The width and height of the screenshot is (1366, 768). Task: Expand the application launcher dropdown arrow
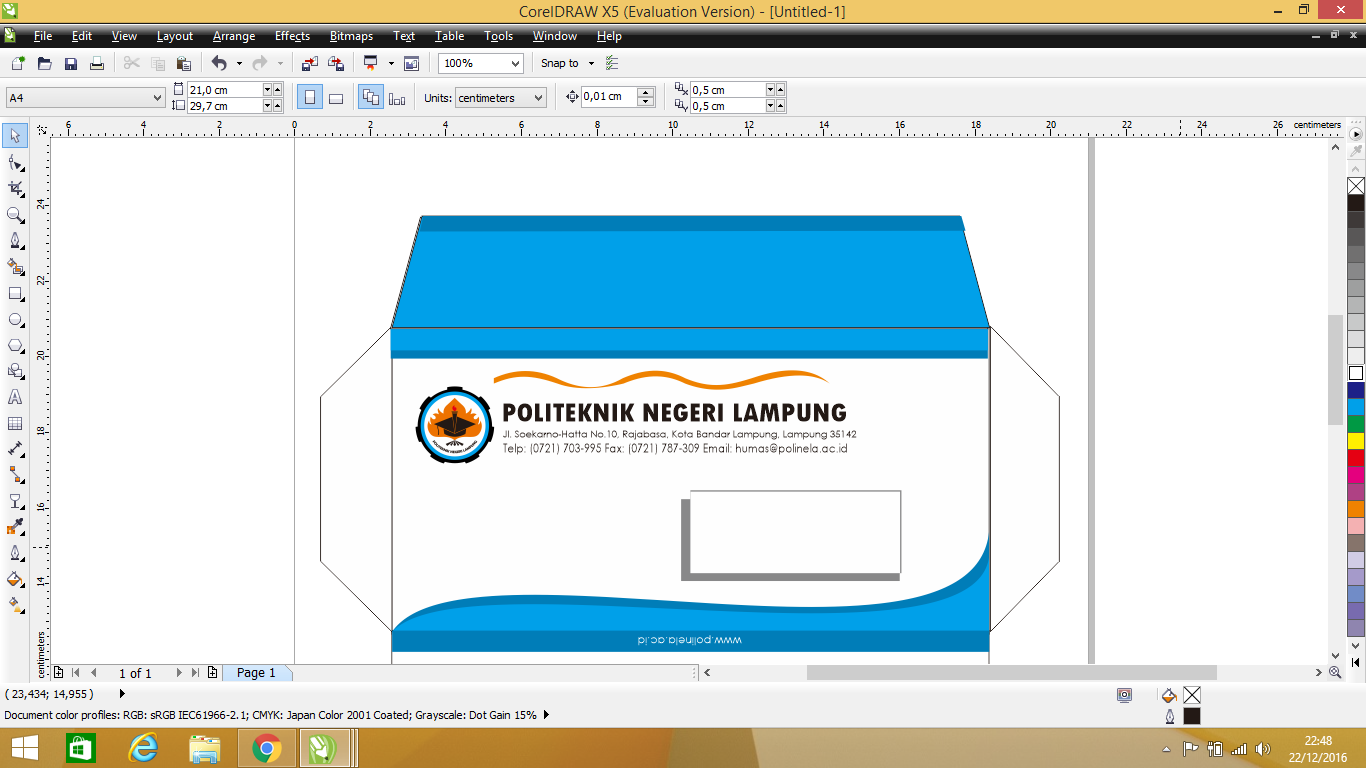(x=391, y=63)
